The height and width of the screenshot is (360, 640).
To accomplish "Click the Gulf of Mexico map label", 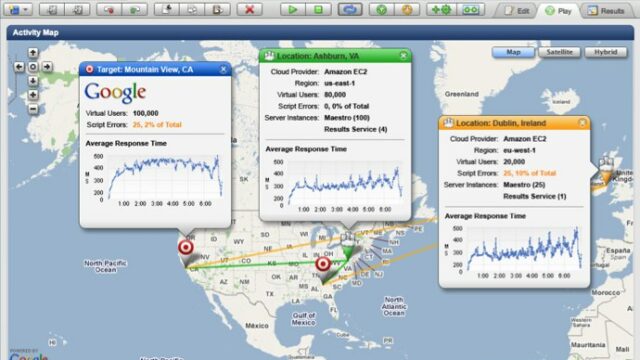I will pyautogui.click(x=304, y=319).
